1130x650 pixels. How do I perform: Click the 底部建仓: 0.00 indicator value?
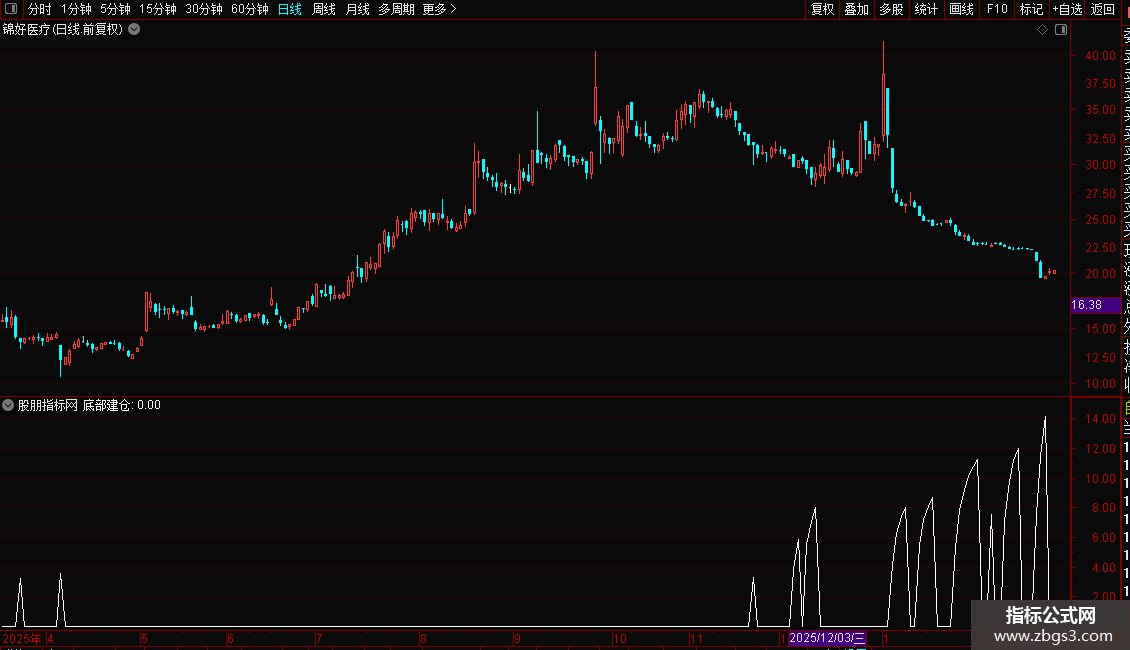click(x=121, y=405)
